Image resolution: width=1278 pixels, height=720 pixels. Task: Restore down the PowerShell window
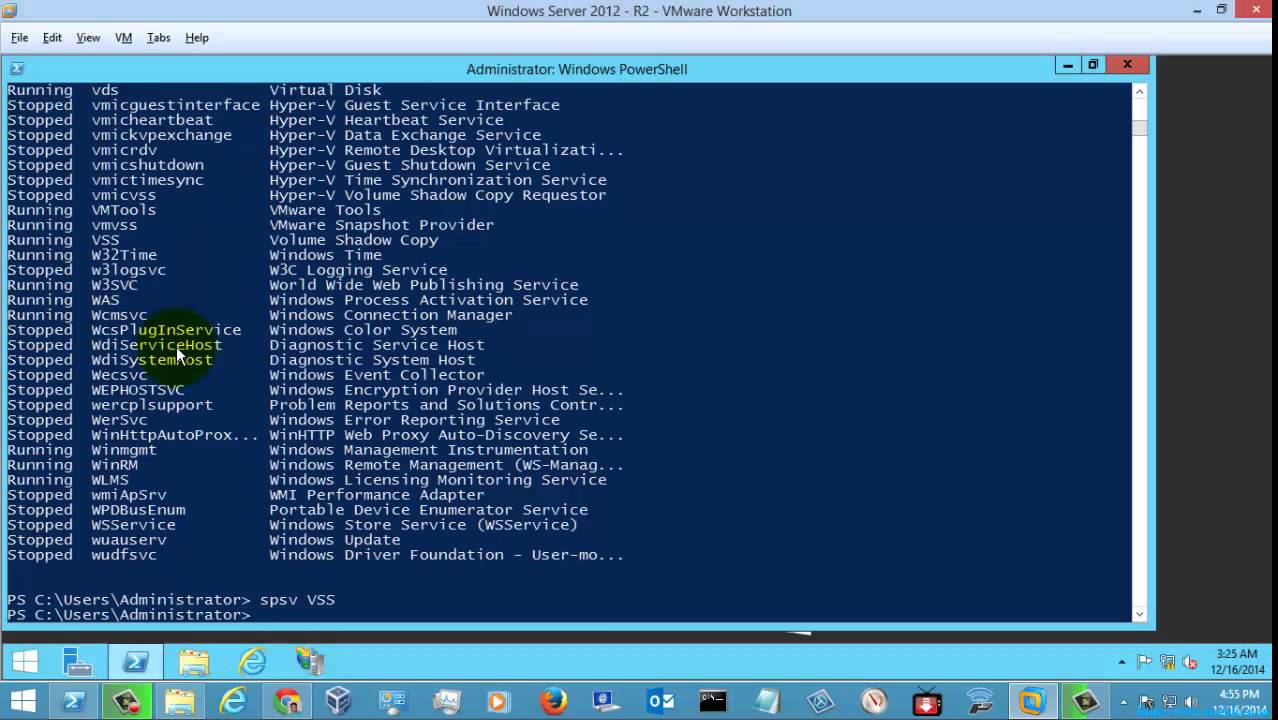[x=1093, y=65]
